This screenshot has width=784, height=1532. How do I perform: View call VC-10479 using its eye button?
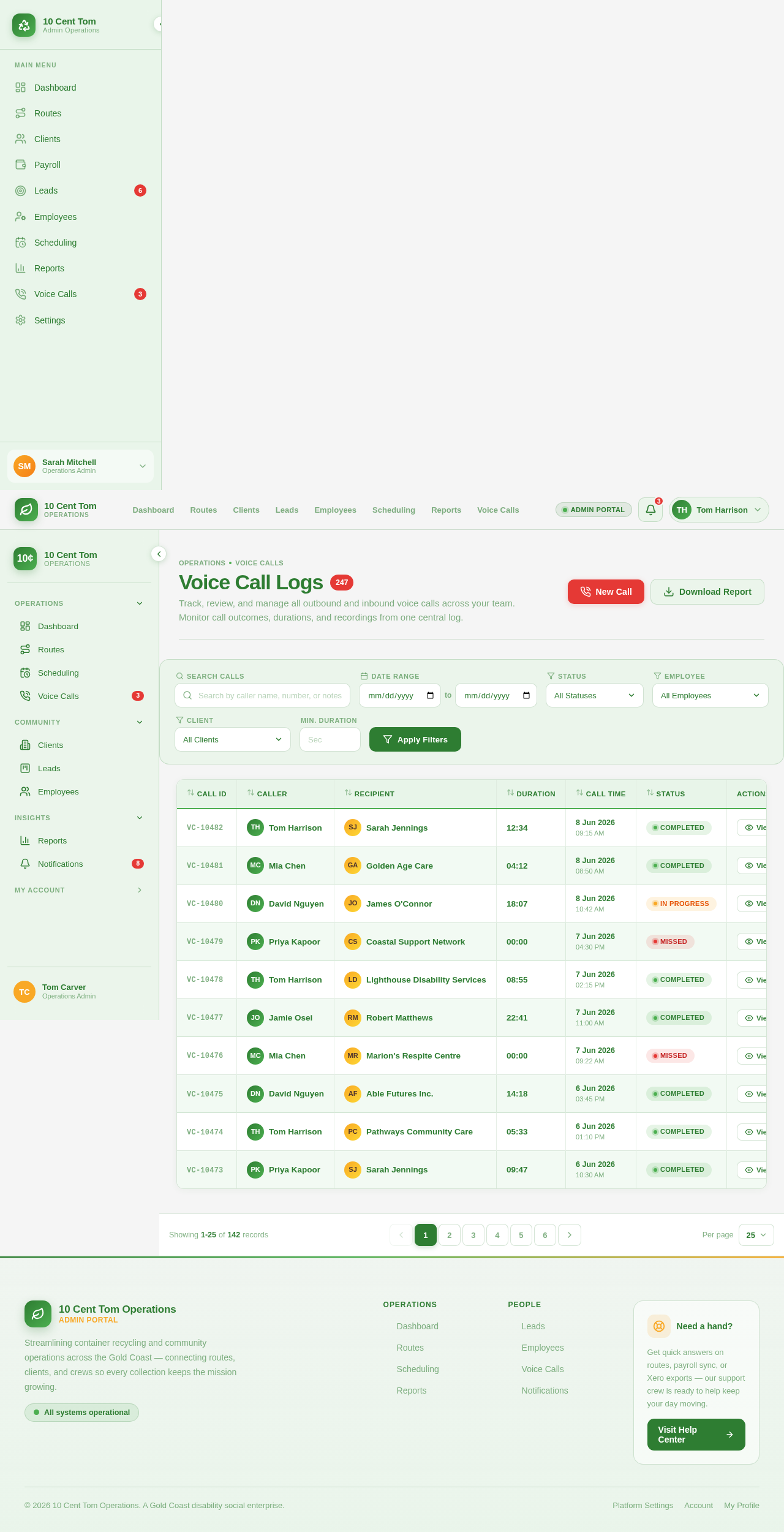coord(752,941)
